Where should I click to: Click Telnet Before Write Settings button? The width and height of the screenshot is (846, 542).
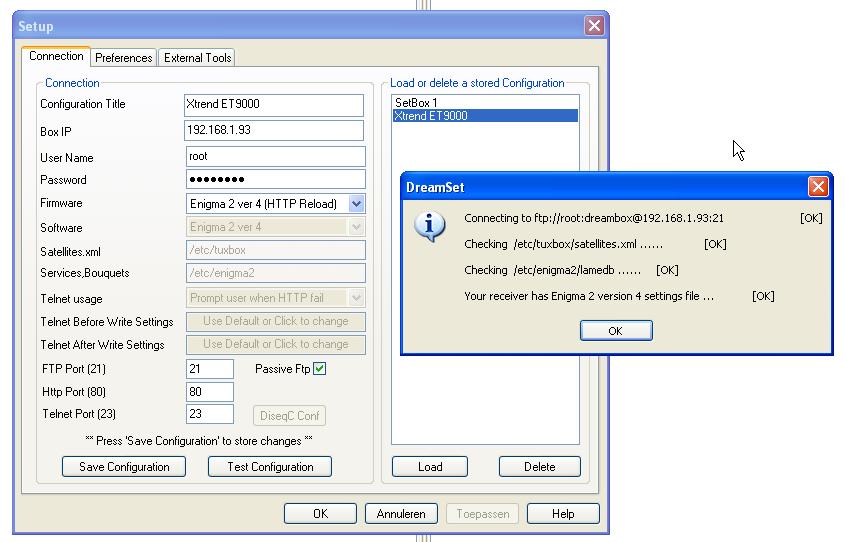click(276, 321)
